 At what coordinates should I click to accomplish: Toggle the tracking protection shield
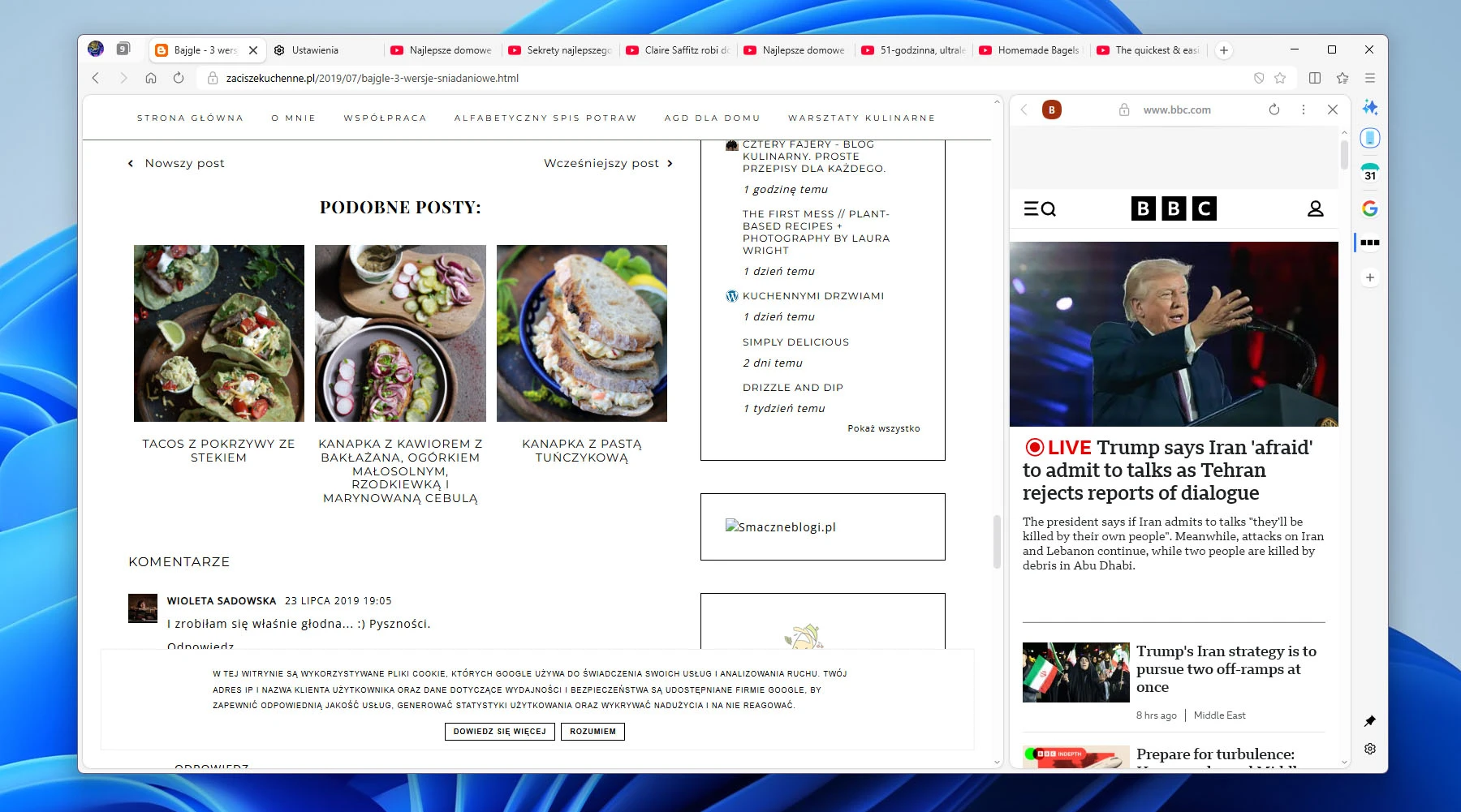pos(1259,78)
